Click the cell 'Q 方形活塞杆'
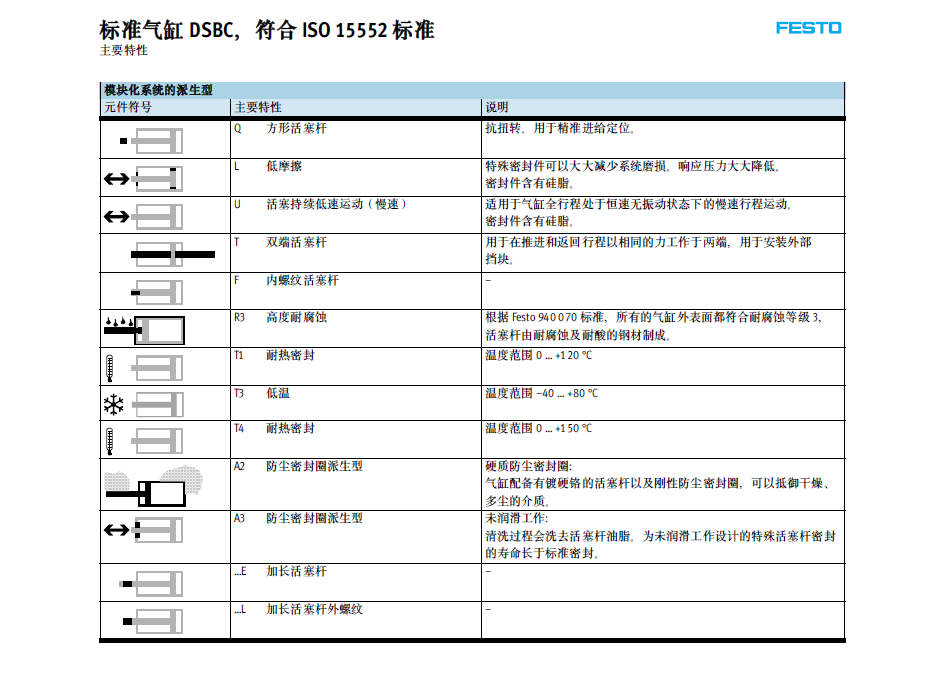Image resolution: width=933 pixels, height=692 pixels. pyautogui.click(x=280, y=128)
